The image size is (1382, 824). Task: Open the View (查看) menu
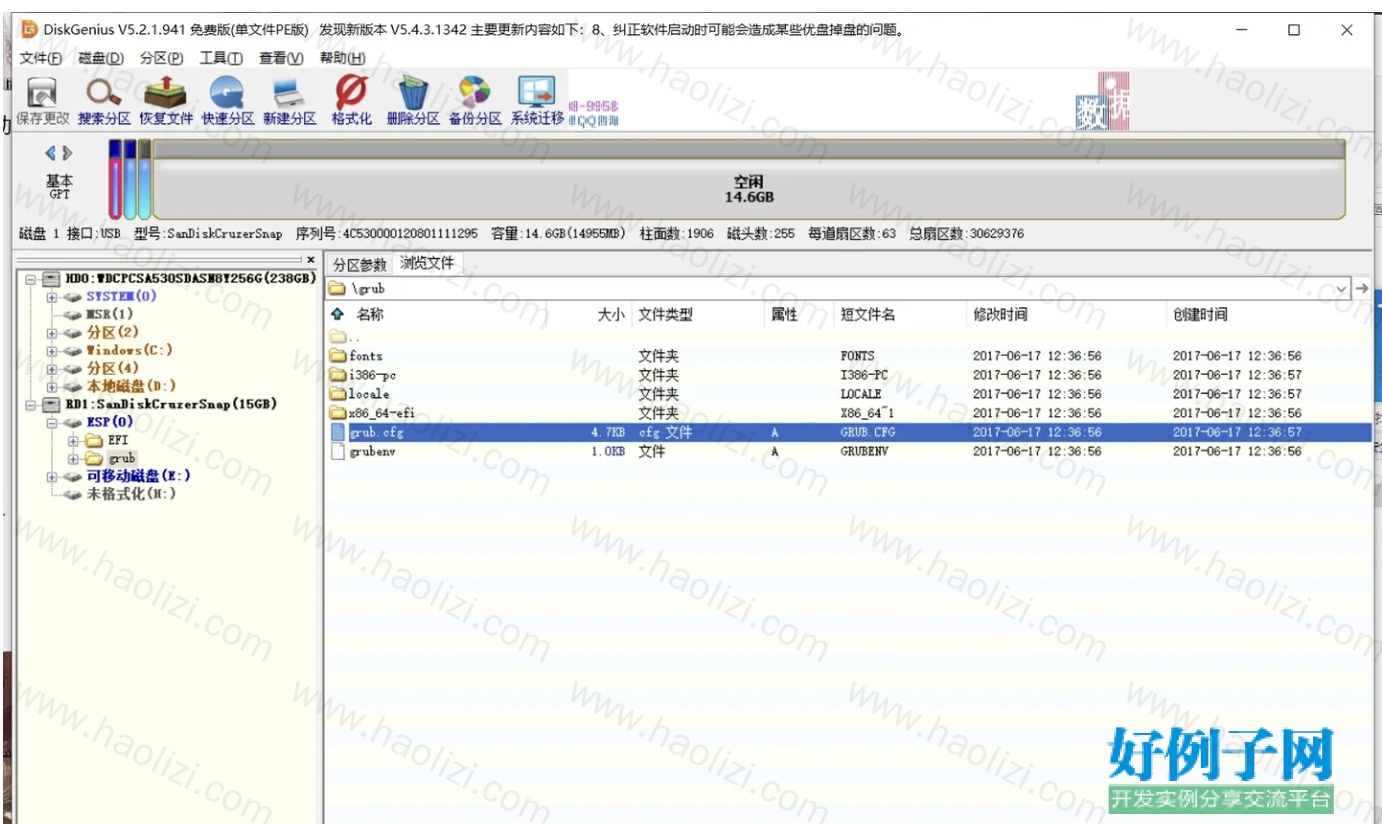point(281,58)
